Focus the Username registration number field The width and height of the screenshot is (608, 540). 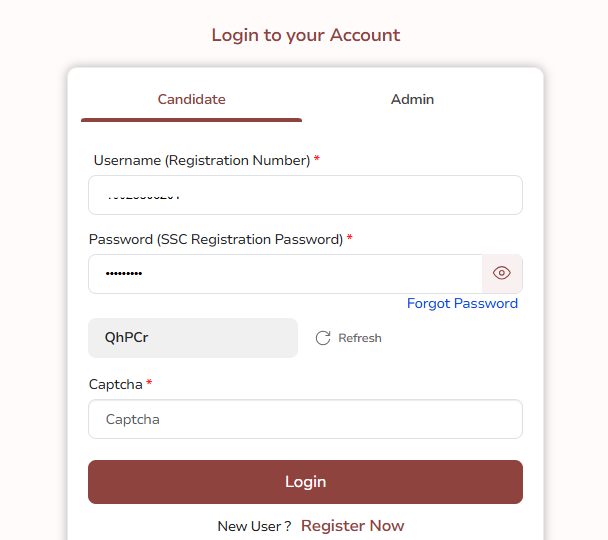pyautogui.click(x=305, y=195)
